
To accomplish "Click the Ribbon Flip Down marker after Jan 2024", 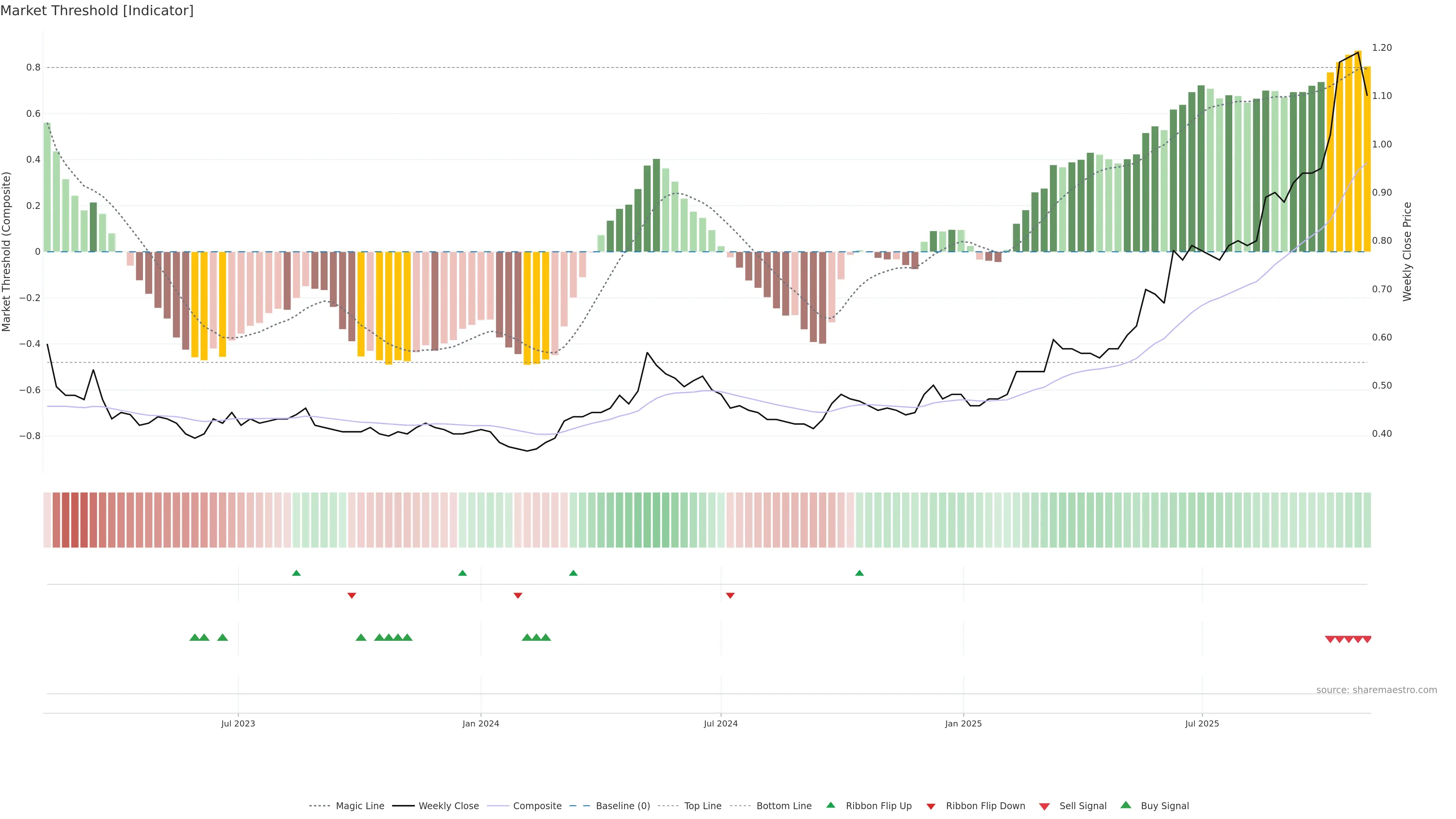I will (518, 595).
